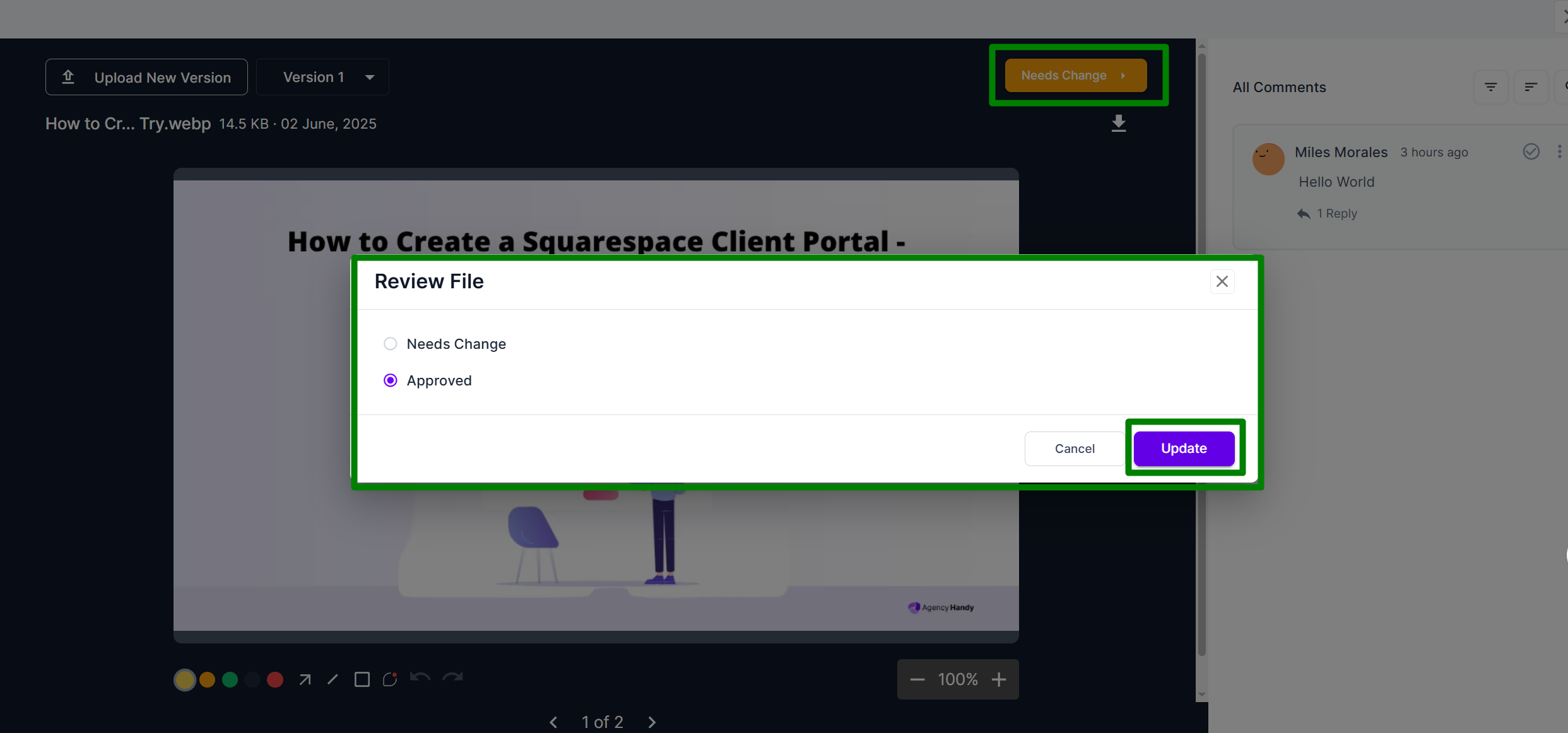1568x733 pixels.
Task: Select the rectangle annotation tool
Action: [x=362, y=679]
